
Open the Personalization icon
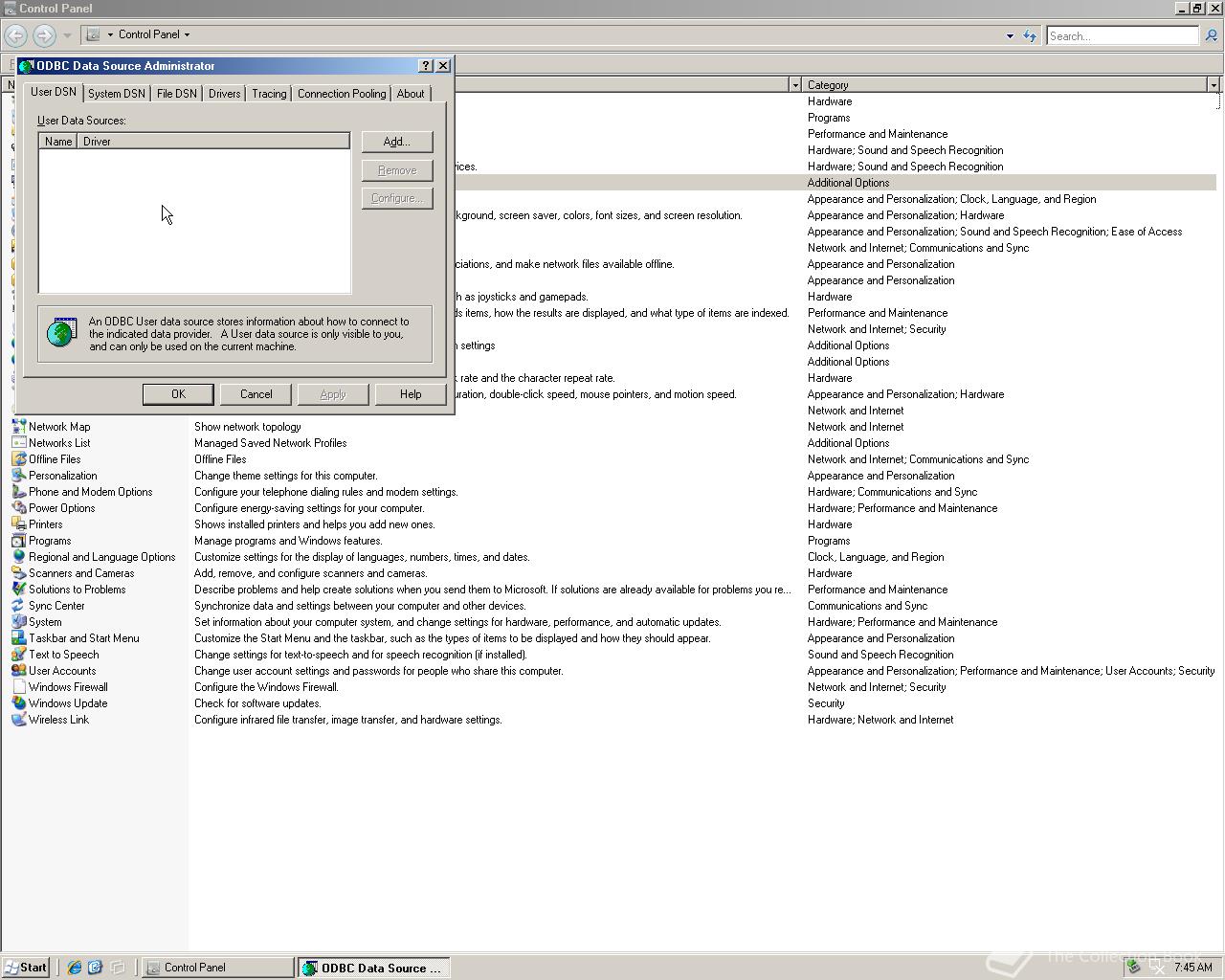click(x=18, y=476)
